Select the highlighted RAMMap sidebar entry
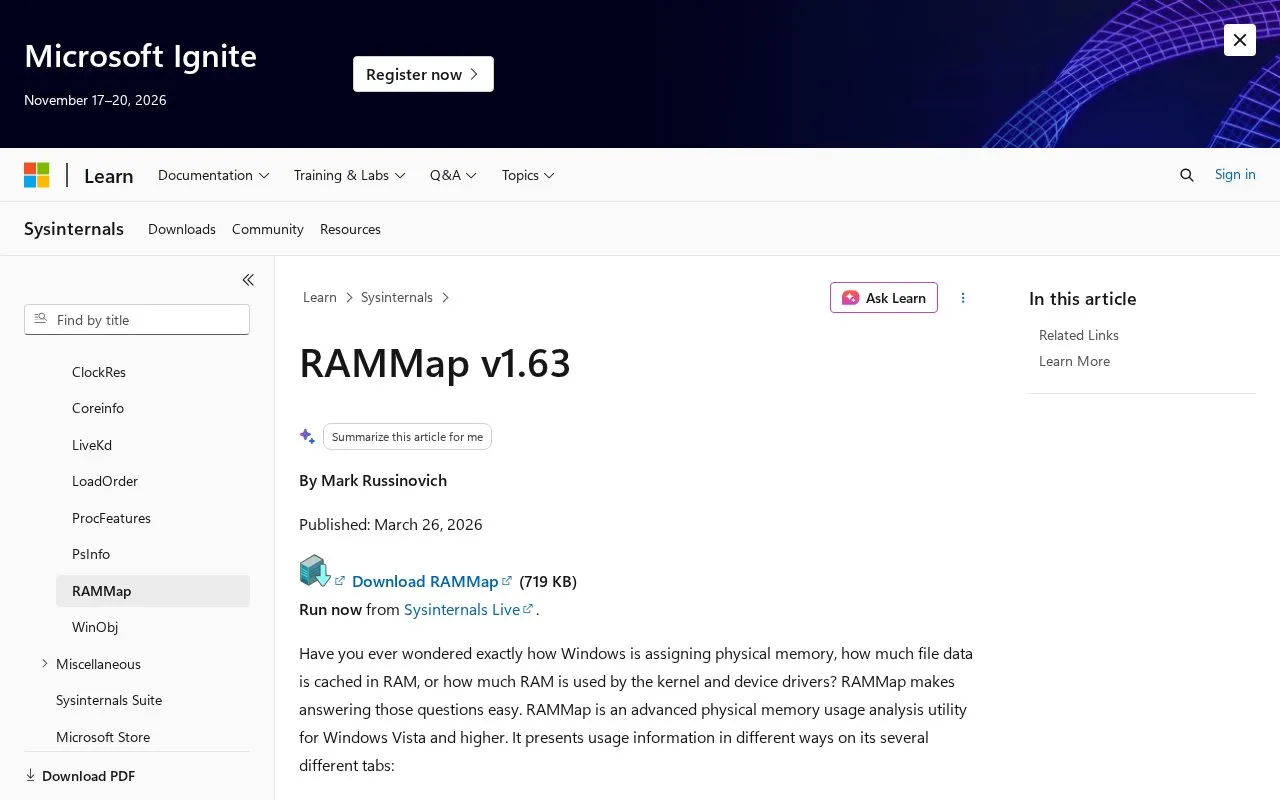The image size is (1280, 800). tap(153, 591)
